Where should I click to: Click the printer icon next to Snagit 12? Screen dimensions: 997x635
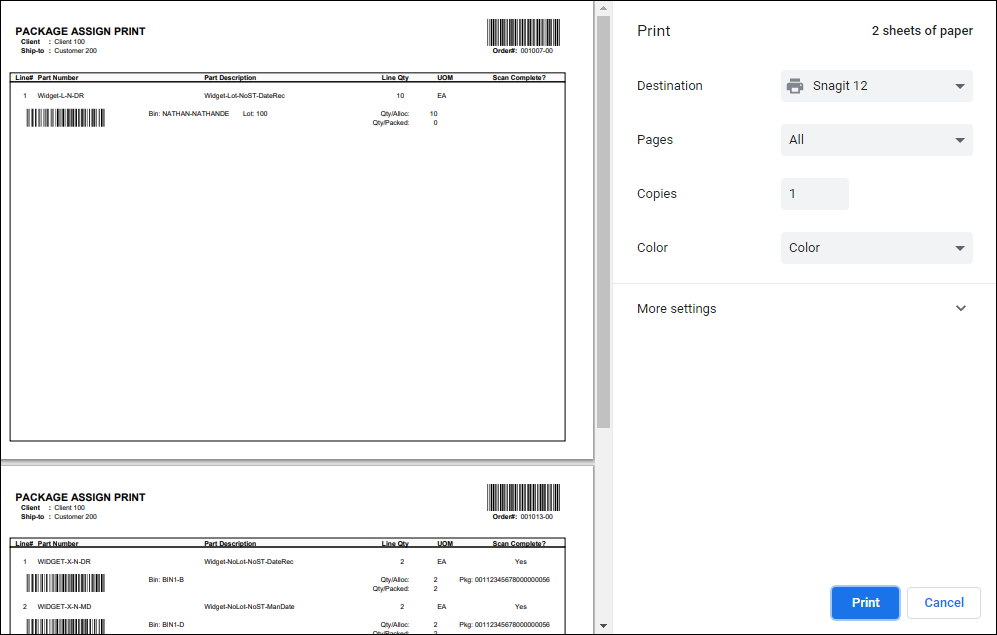795,86
